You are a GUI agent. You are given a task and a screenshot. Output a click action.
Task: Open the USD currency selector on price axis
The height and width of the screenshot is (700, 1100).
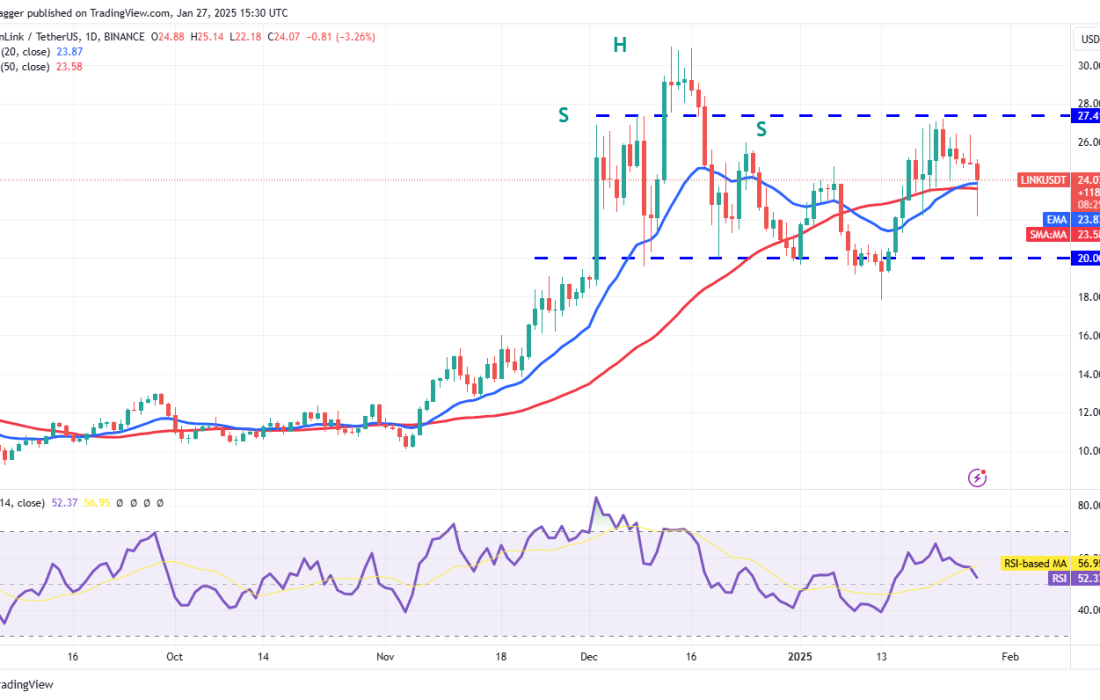pos(1088,39)
